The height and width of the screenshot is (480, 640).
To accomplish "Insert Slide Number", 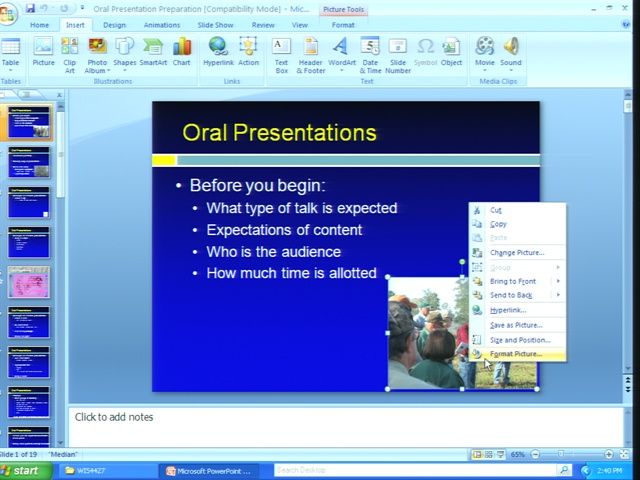I will click(x=398, y=56).
